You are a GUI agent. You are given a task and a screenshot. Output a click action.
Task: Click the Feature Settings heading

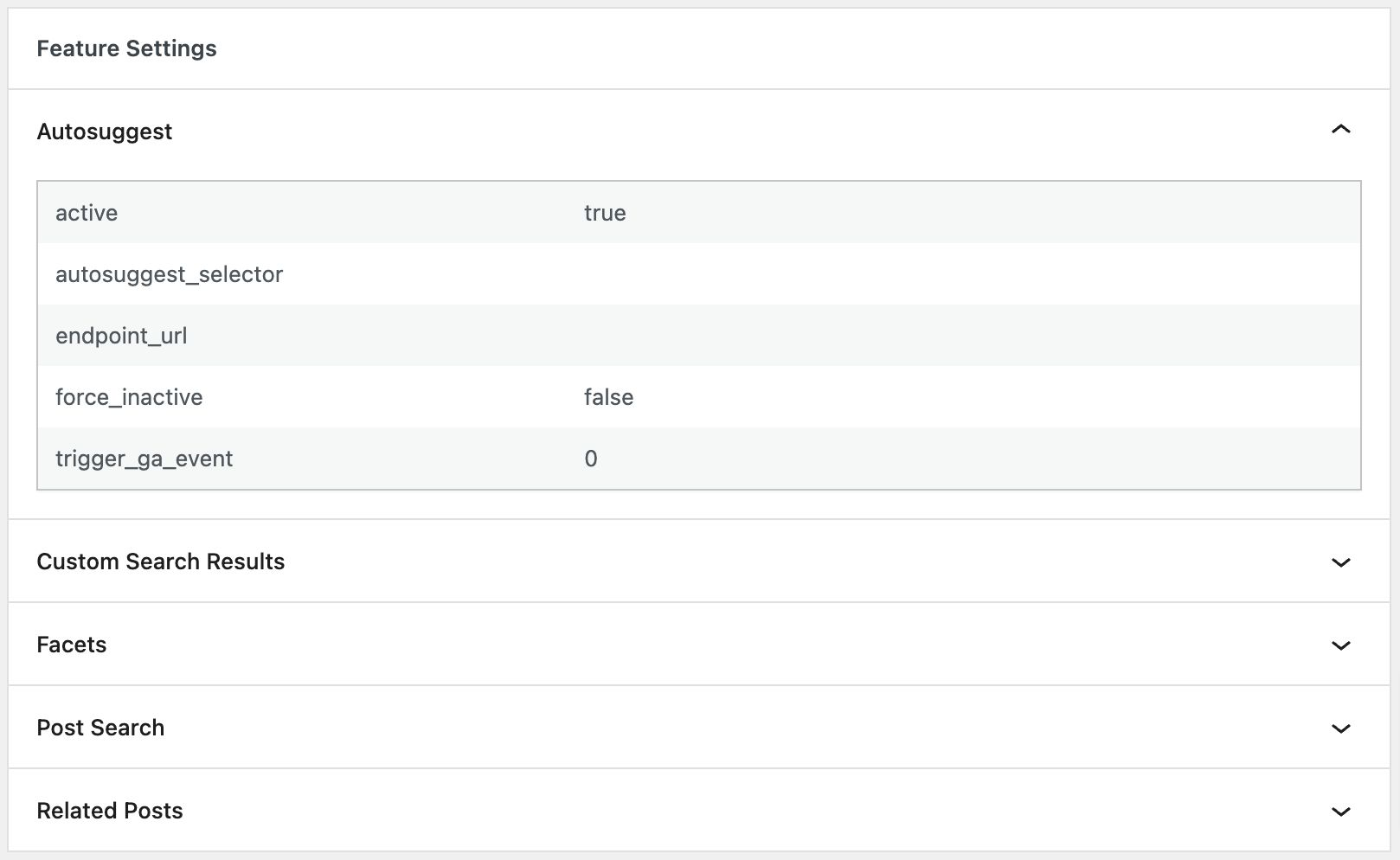coord(126,48)
